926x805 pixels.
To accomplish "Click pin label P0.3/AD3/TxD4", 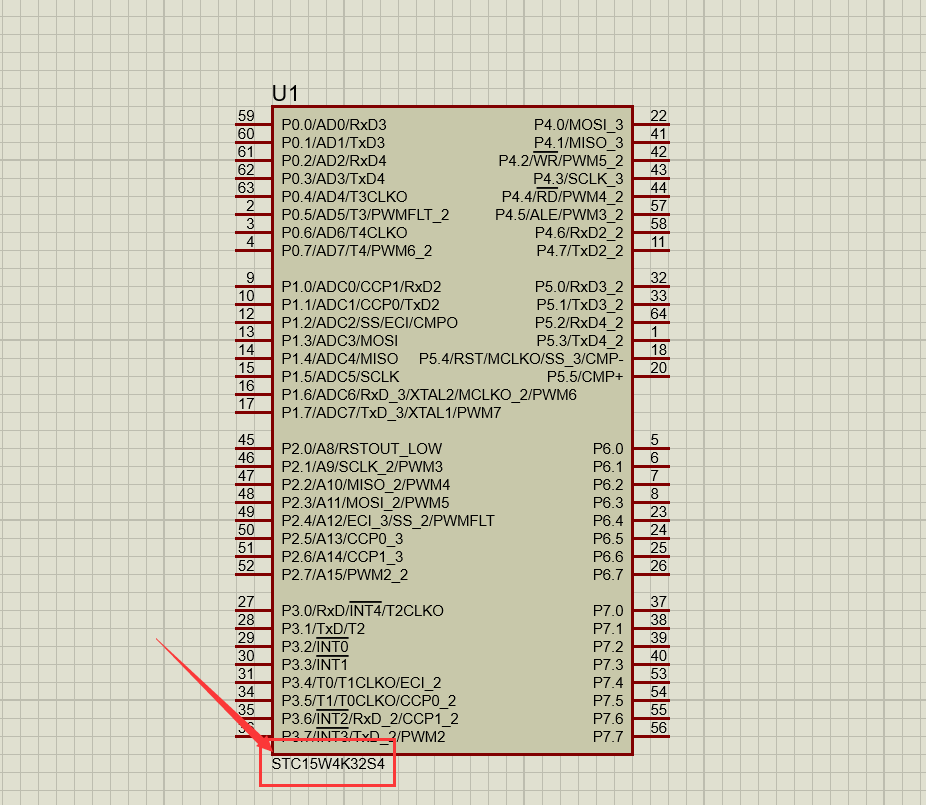I will (x=333, y=179).
